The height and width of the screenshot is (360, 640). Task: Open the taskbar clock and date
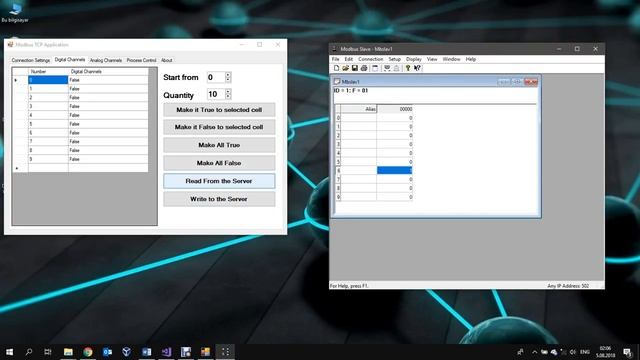605,352
